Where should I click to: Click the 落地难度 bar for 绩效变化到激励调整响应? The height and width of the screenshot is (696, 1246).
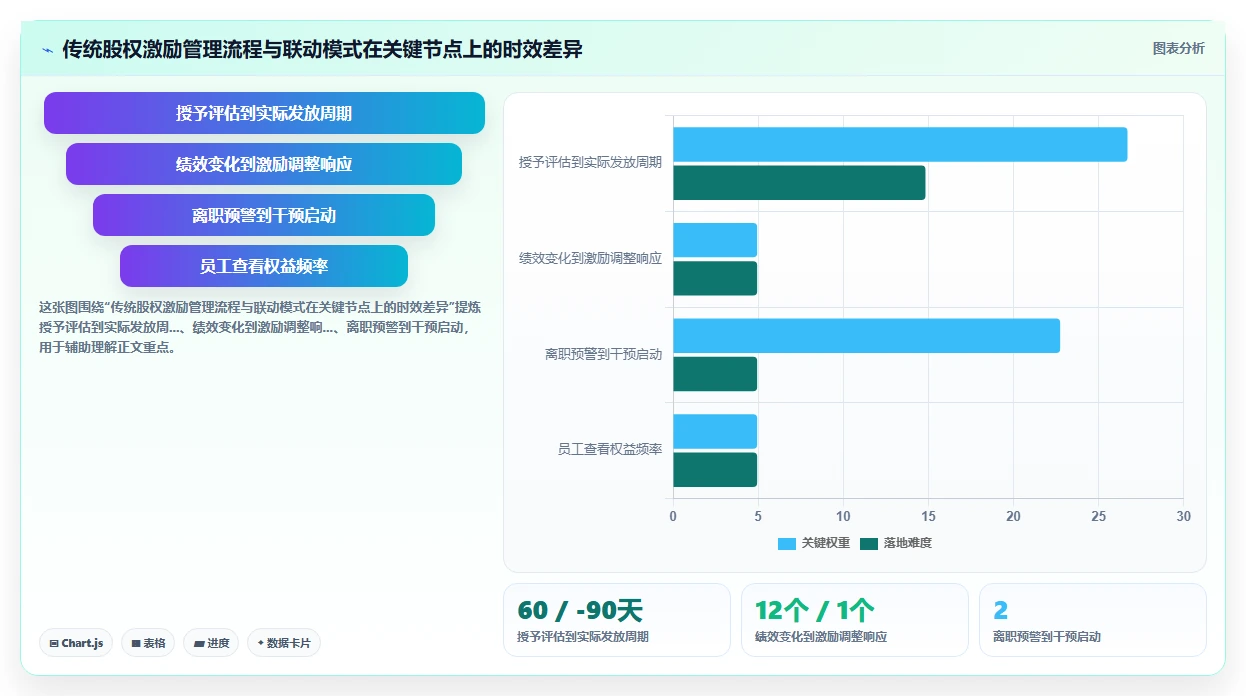[x=715, y=278]
